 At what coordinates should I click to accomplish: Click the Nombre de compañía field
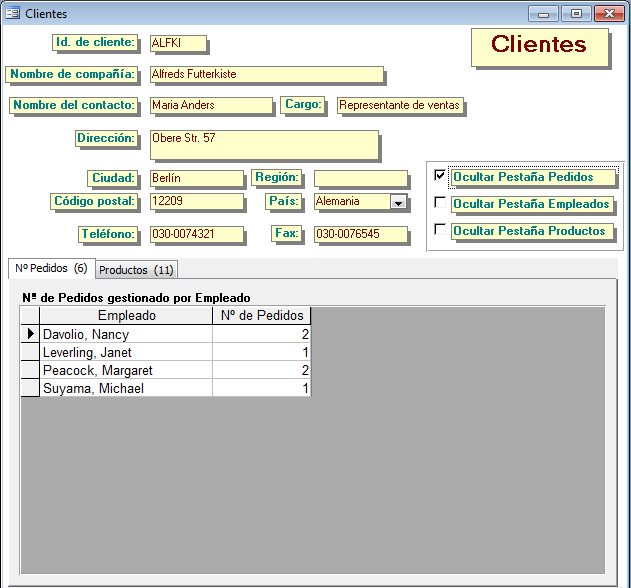tap(267, 74)
